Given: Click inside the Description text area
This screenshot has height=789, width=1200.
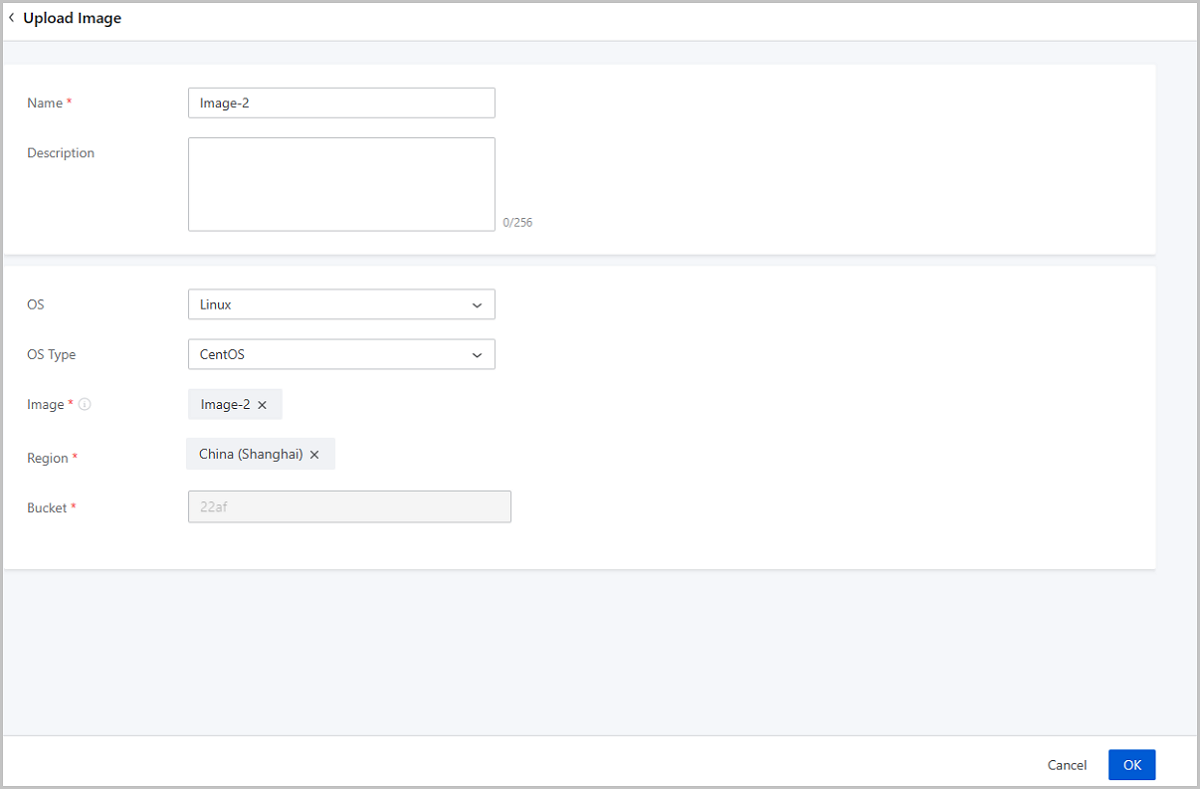Looking at the screenshot, I should [x=340, y=184].
